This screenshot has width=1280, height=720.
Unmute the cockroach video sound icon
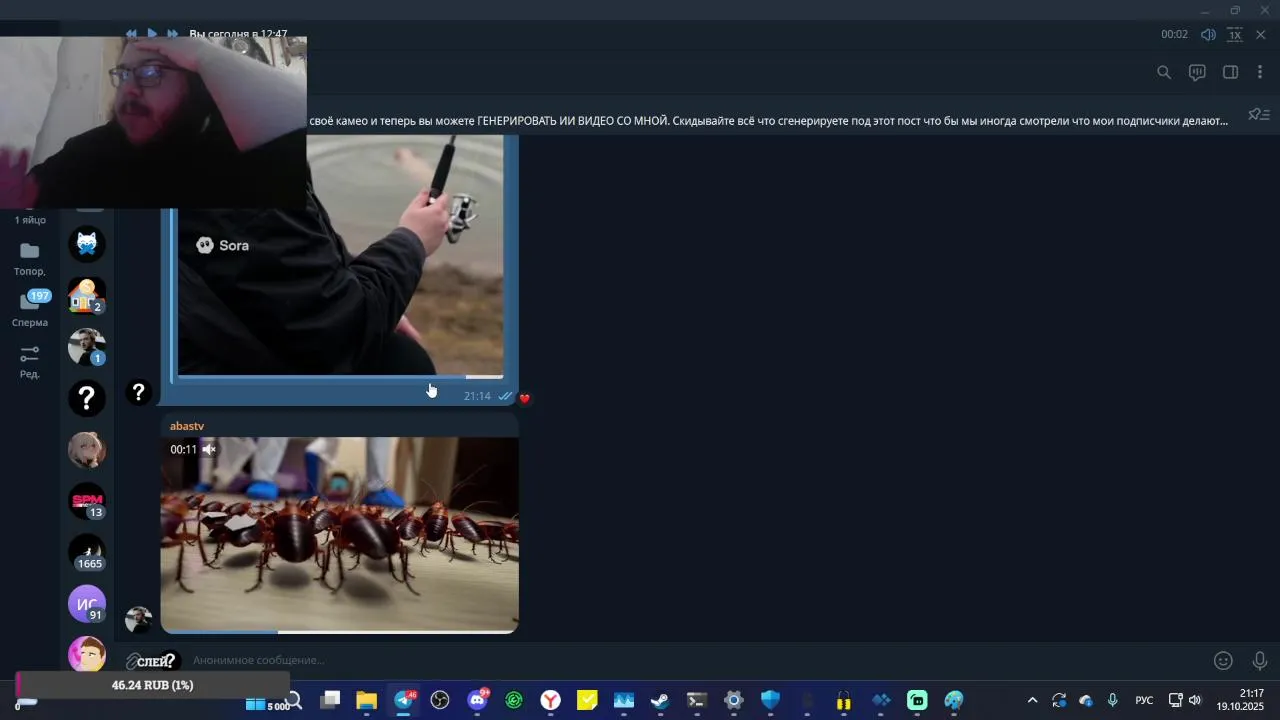[x=209, y=450]
